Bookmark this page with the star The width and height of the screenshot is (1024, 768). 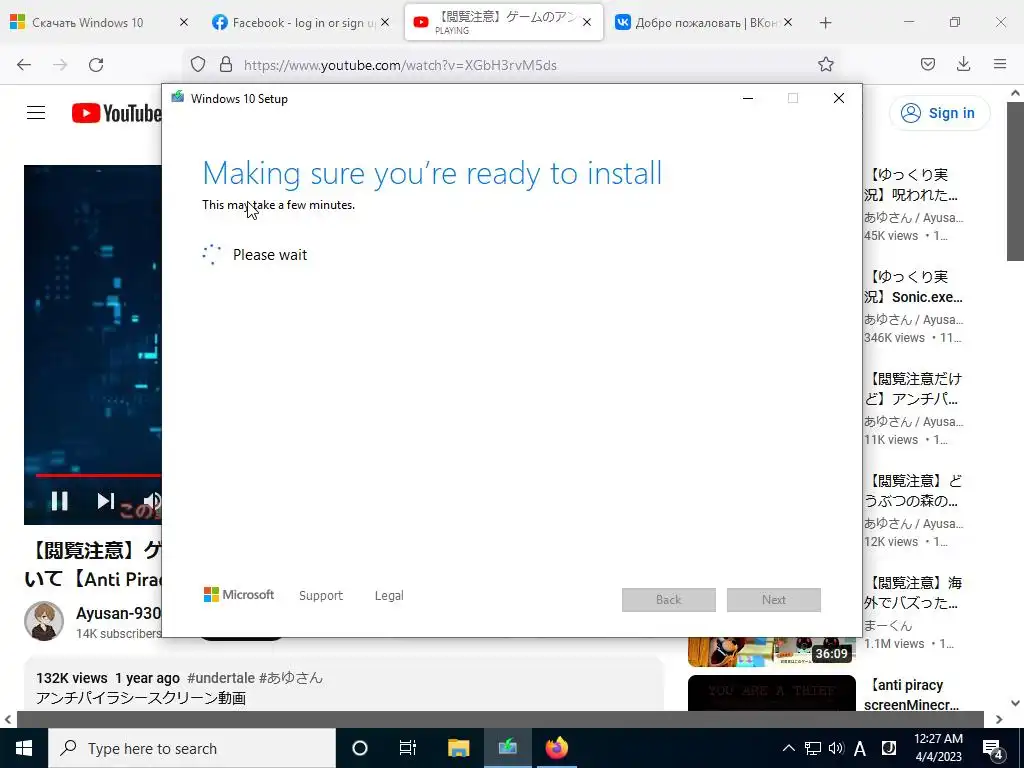point(825,64)
